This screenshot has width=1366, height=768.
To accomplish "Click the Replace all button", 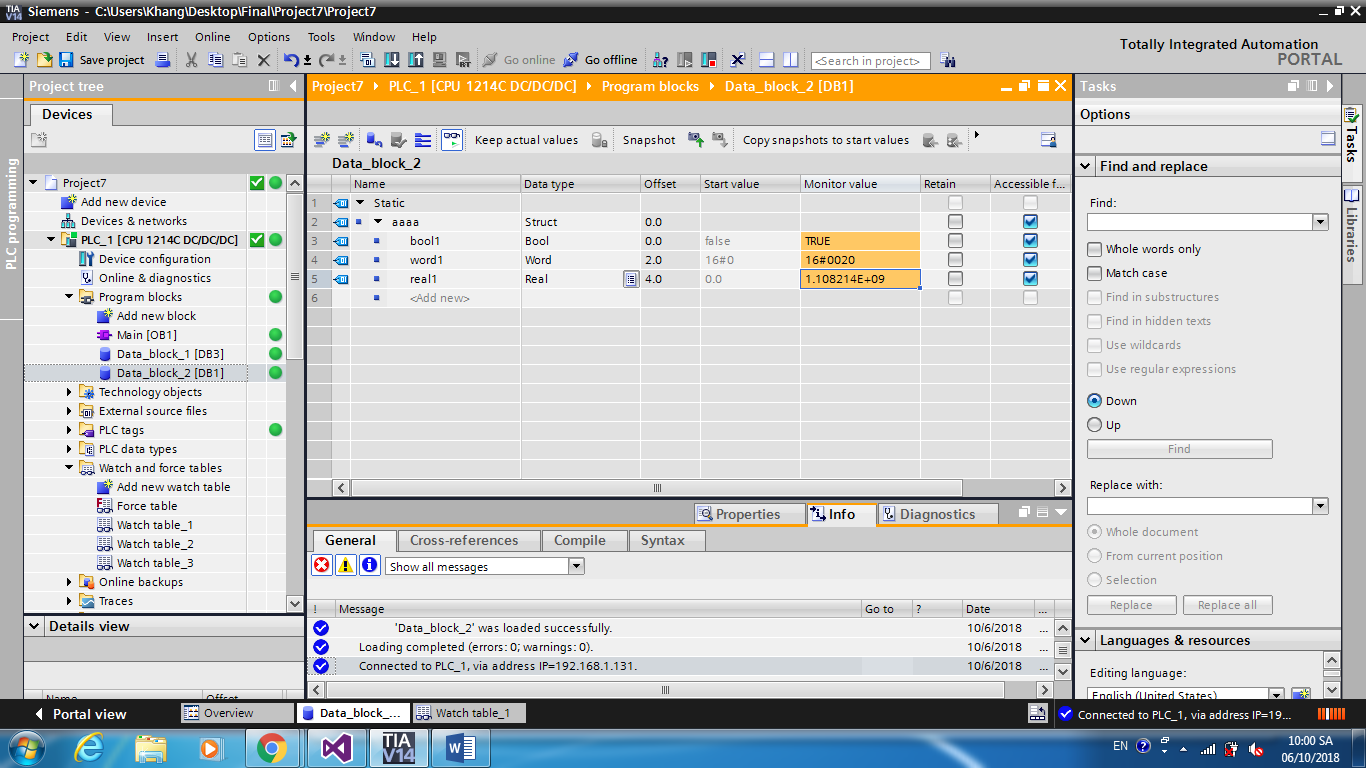I will tap(1228, 604).
